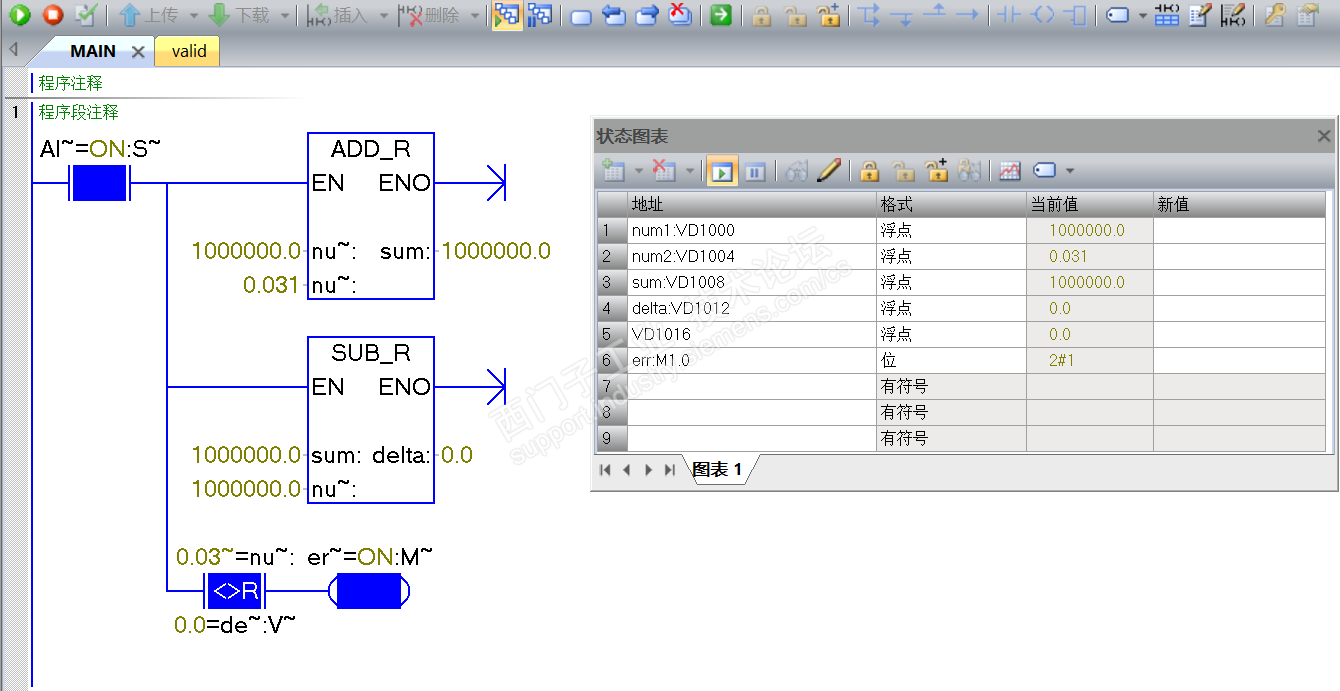Open the 插入 insert dropdown arrow

[383, 16]
